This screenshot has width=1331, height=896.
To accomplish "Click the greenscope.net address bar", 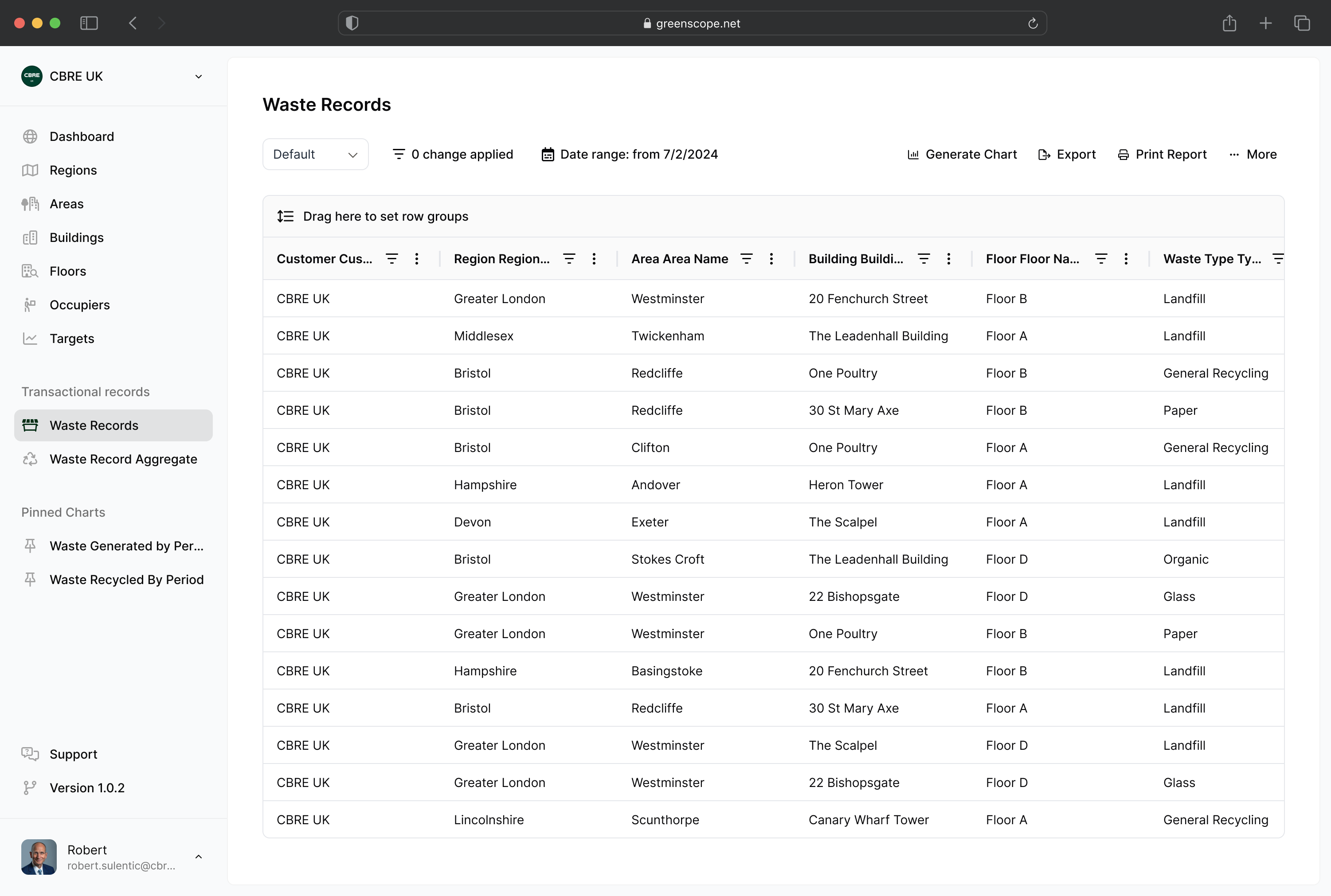I will pos(692,23).
